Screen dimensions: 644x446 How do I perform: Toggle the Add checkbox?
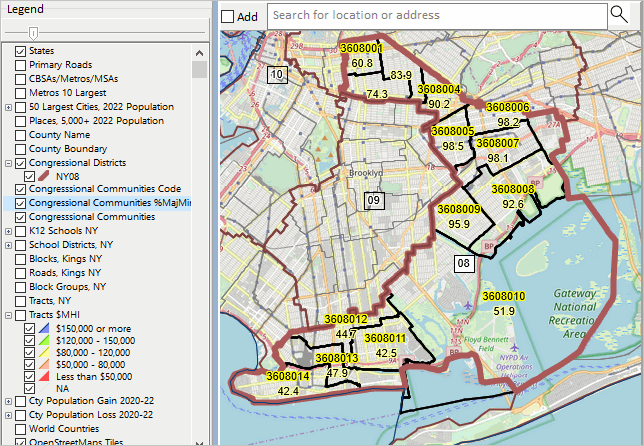pos(228,16)
